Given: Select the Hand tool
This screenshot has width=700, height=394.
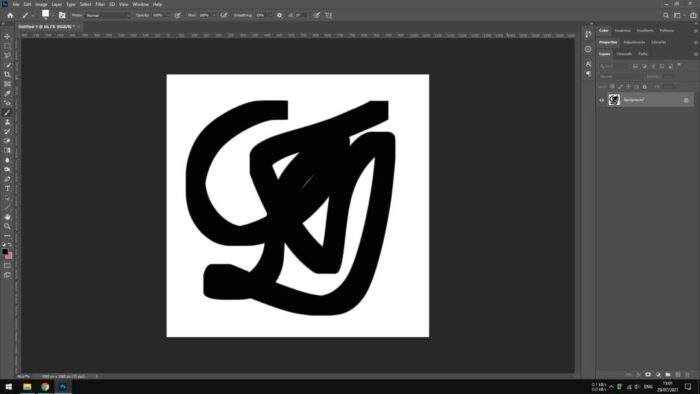Looking at the screenshot, I should pos(7,217).
